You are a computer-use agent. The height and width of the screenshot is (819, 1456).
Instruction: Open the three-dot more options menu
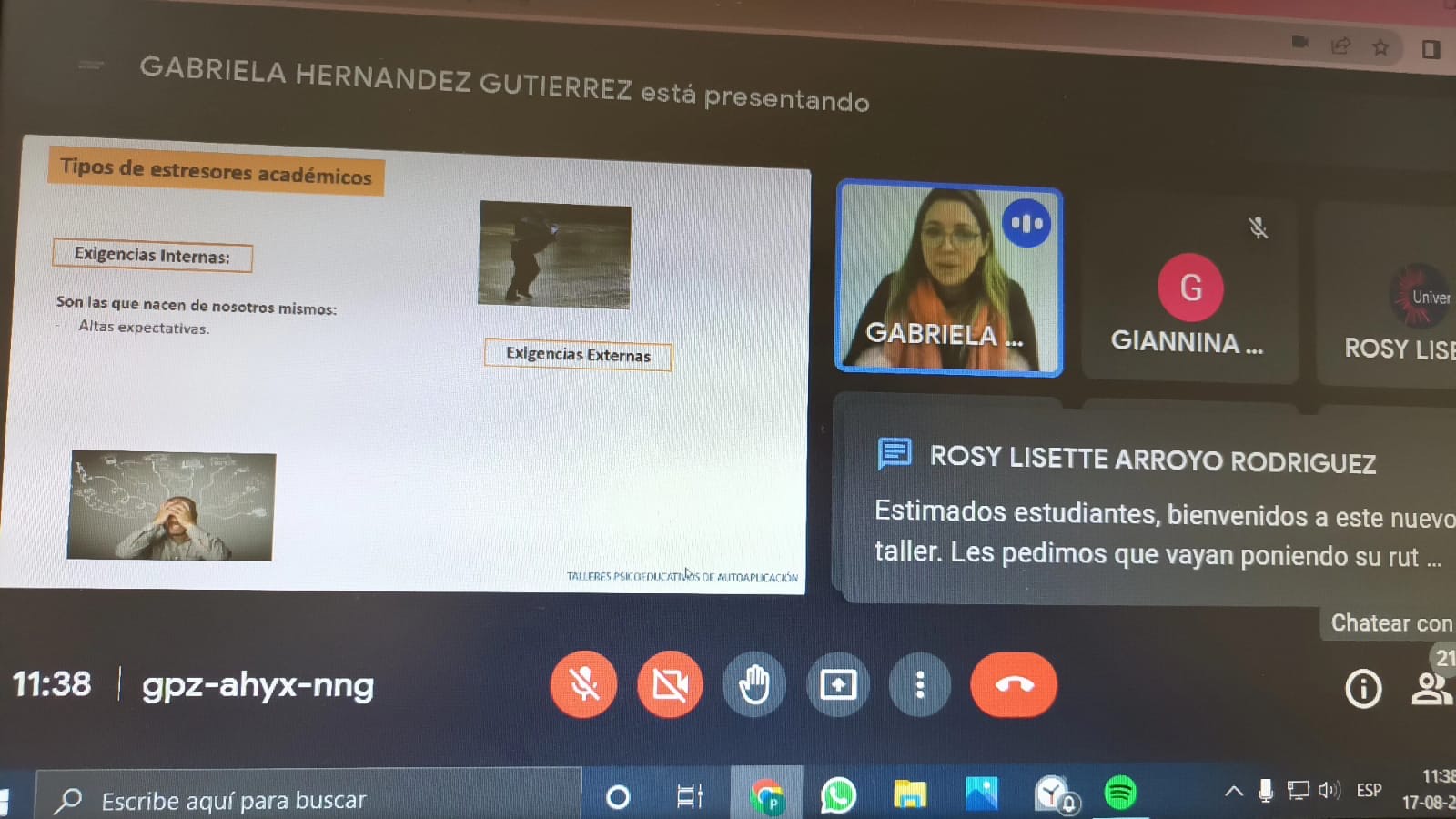tap(920, 684)
